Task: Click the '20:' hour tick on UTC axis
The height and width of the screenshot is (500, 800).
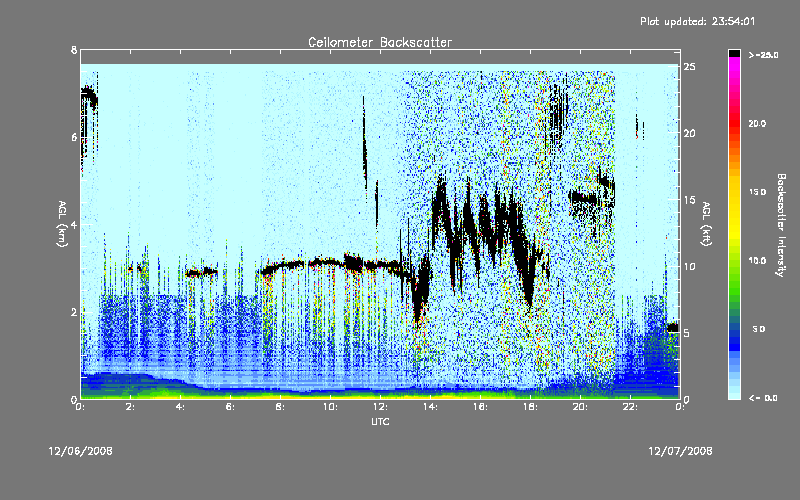Action: coord(580,407)
